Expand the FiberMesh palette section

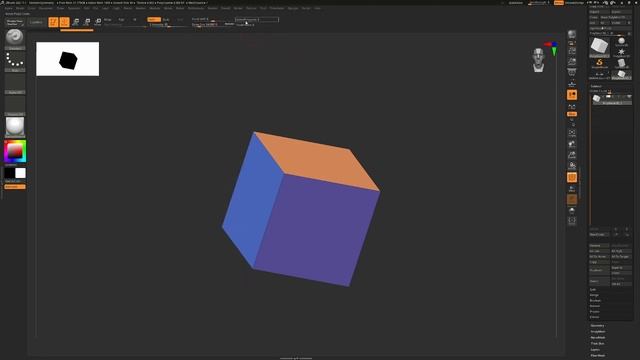598,356
